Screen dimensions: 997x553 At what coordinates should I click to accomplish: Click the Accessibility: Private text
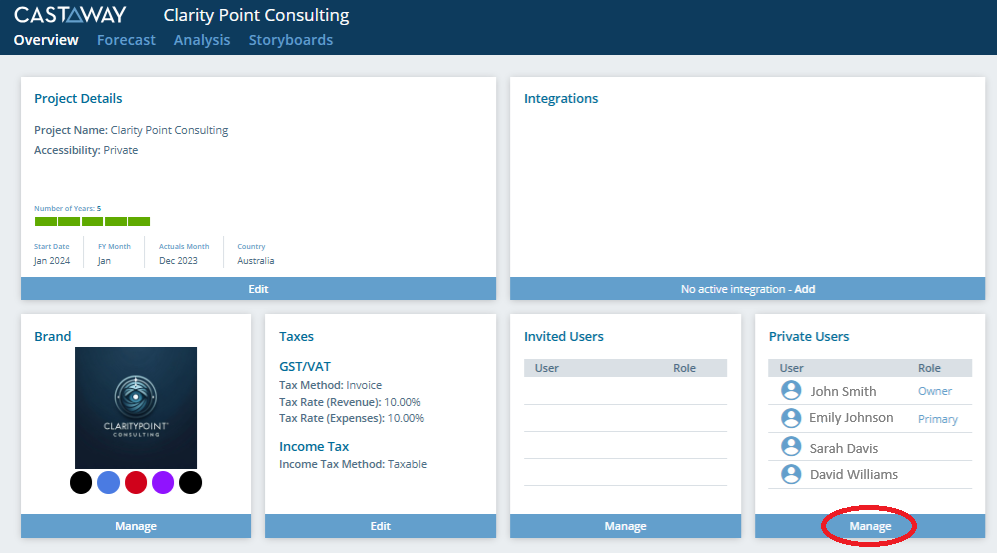tap(86, 150)
